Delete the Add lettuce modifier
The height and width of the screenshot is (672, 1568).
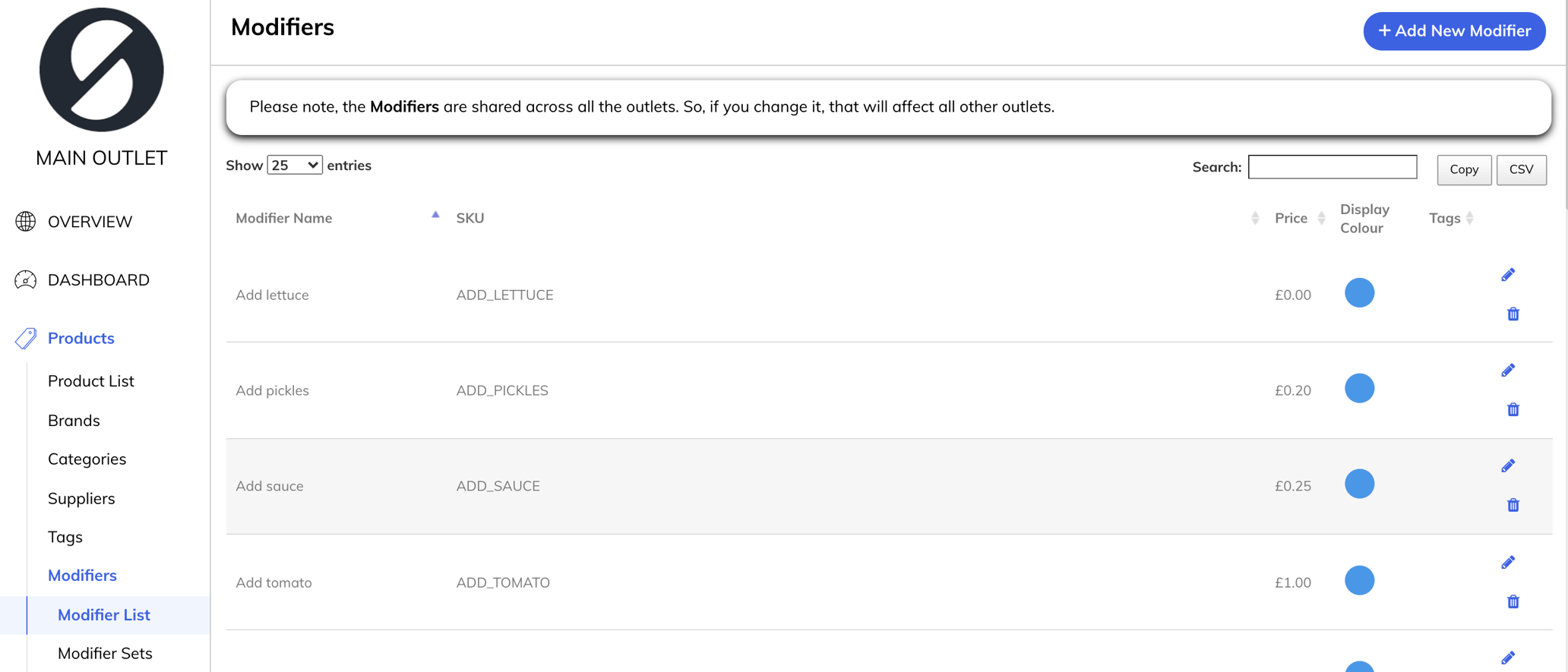tap(1513, 314)
